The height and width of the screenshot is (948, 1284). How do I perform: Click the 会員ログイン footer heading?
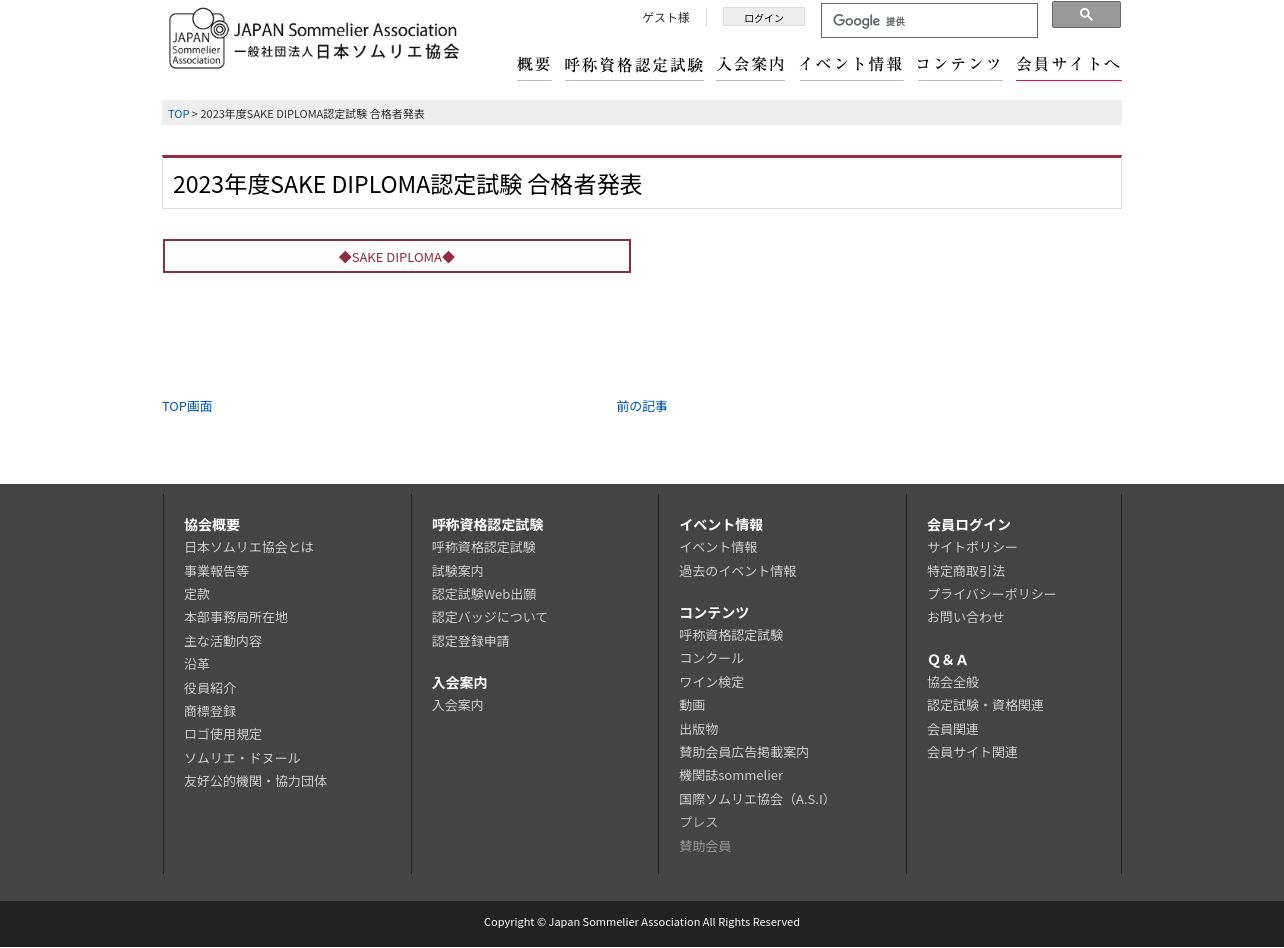point(969,525)
